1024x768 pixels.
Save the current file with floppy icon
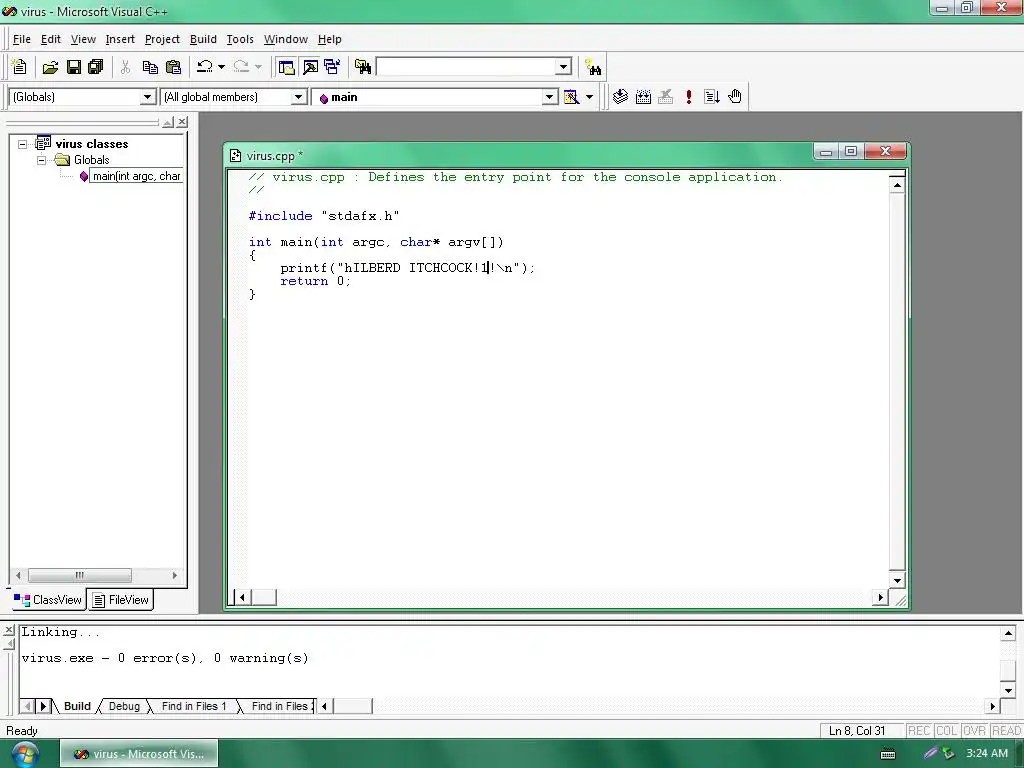(x=74, y=67)
